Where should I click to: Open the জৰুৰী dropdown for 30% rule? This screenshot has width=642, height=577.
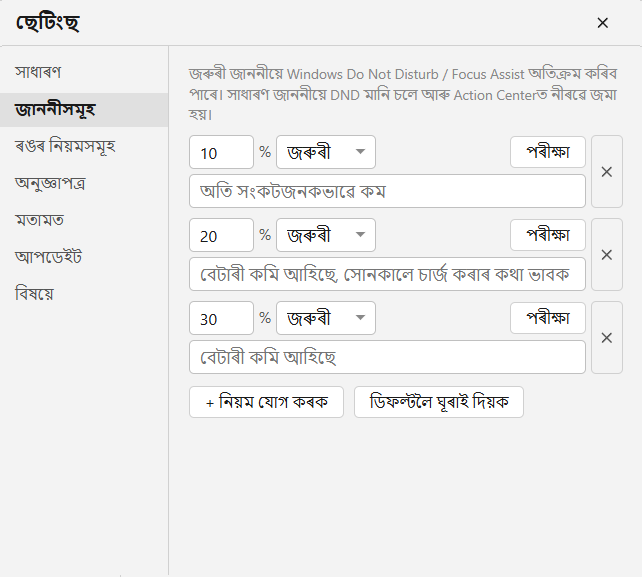(326, 318)
